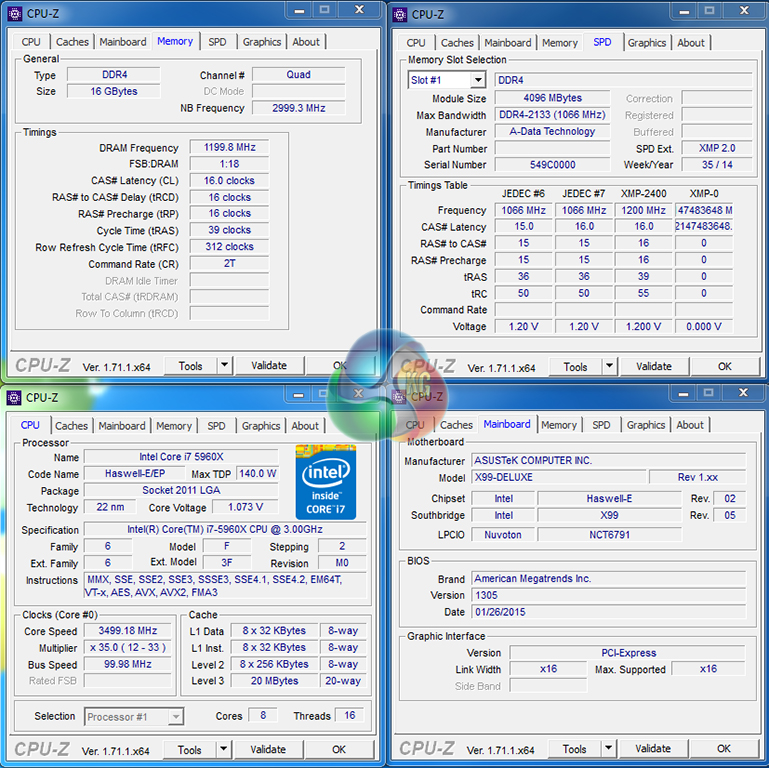
Task: Open SPD tab in Mainboard window
Action: click(601, 425)
